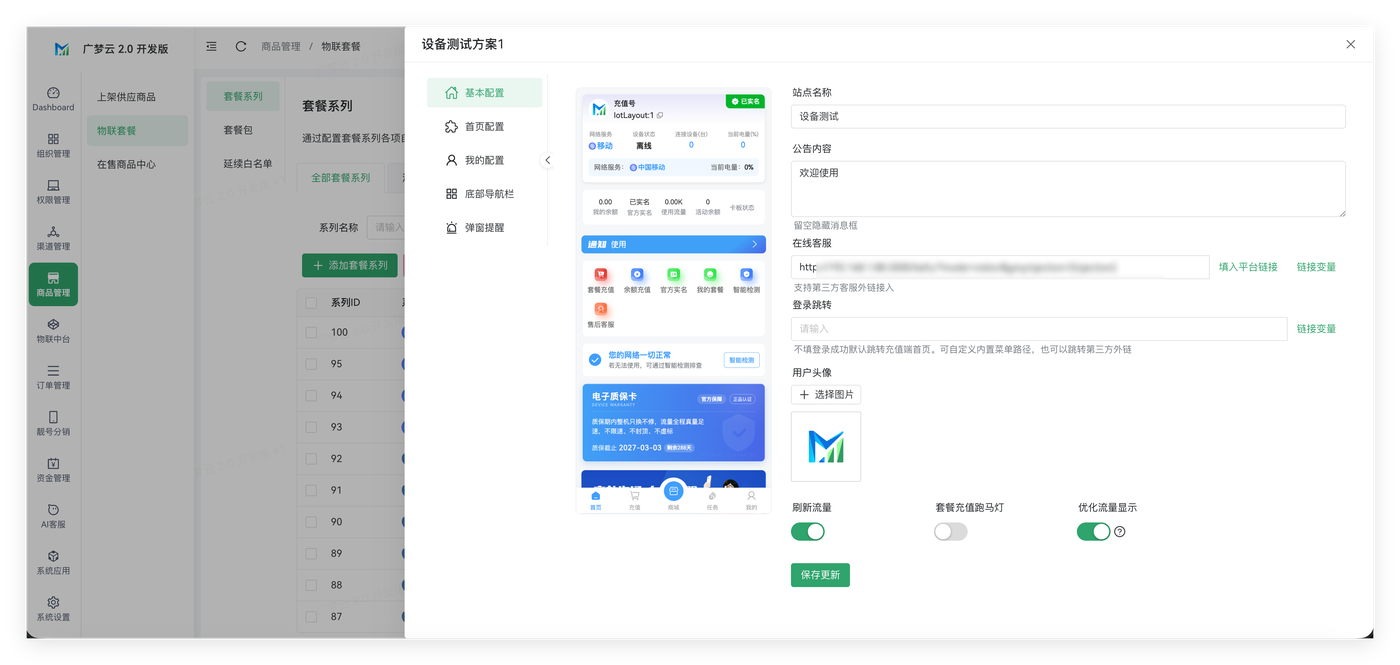The image size is (1400, 665).
Task: Open 渠道管理 sidebar icon
Action: [x=53, y=238]
